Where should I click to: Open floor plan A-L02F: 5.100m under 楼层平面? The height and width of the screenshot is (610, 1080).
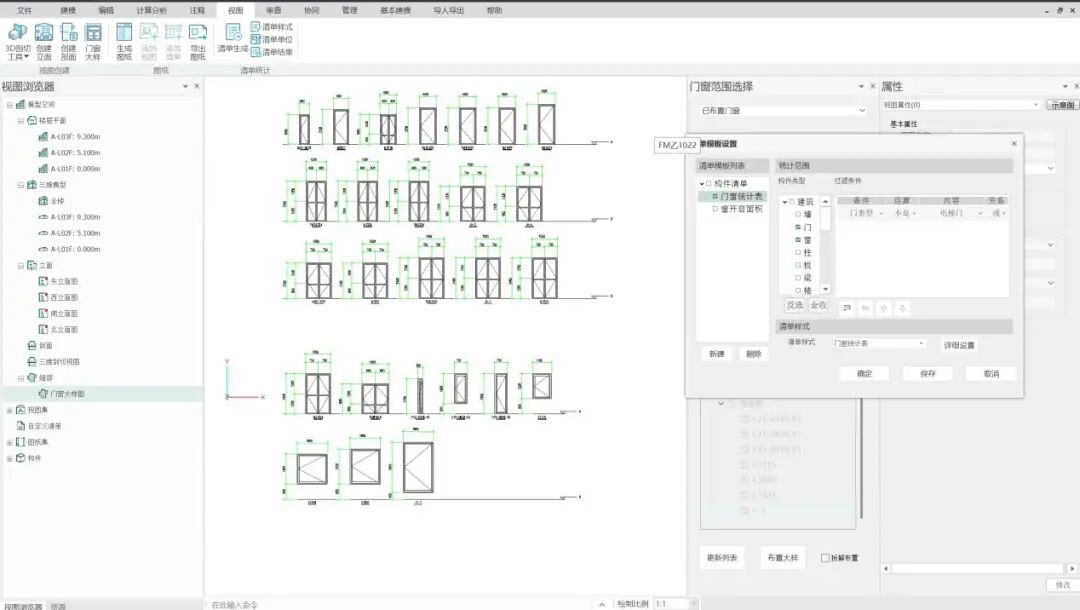click(70, 153)
